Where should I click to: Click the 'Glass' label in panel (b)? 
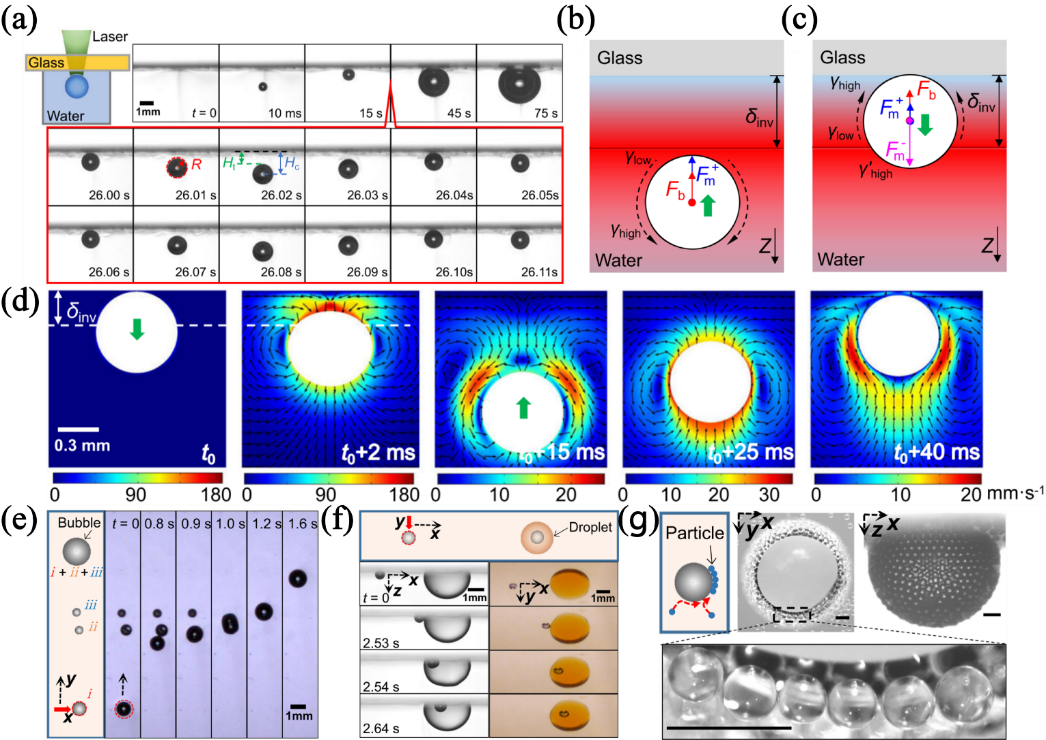pos(620,58)
